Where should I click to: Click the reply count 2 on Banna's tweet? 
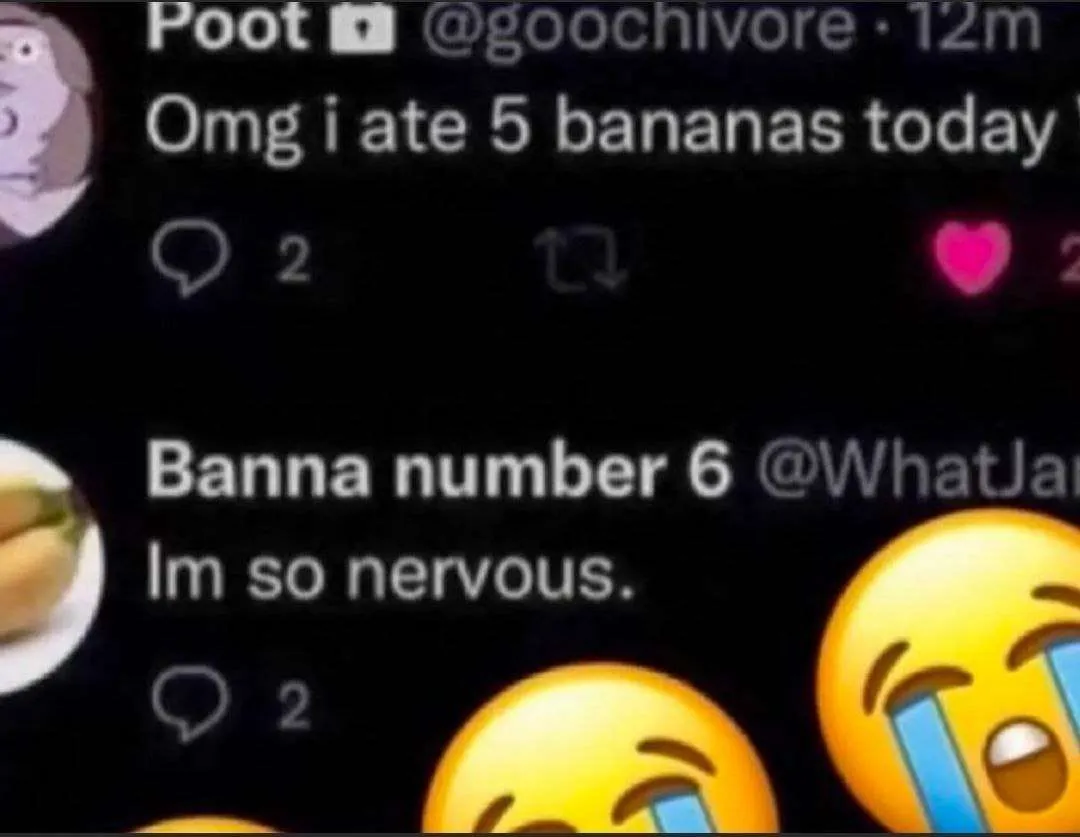click(x=294, y=707)
